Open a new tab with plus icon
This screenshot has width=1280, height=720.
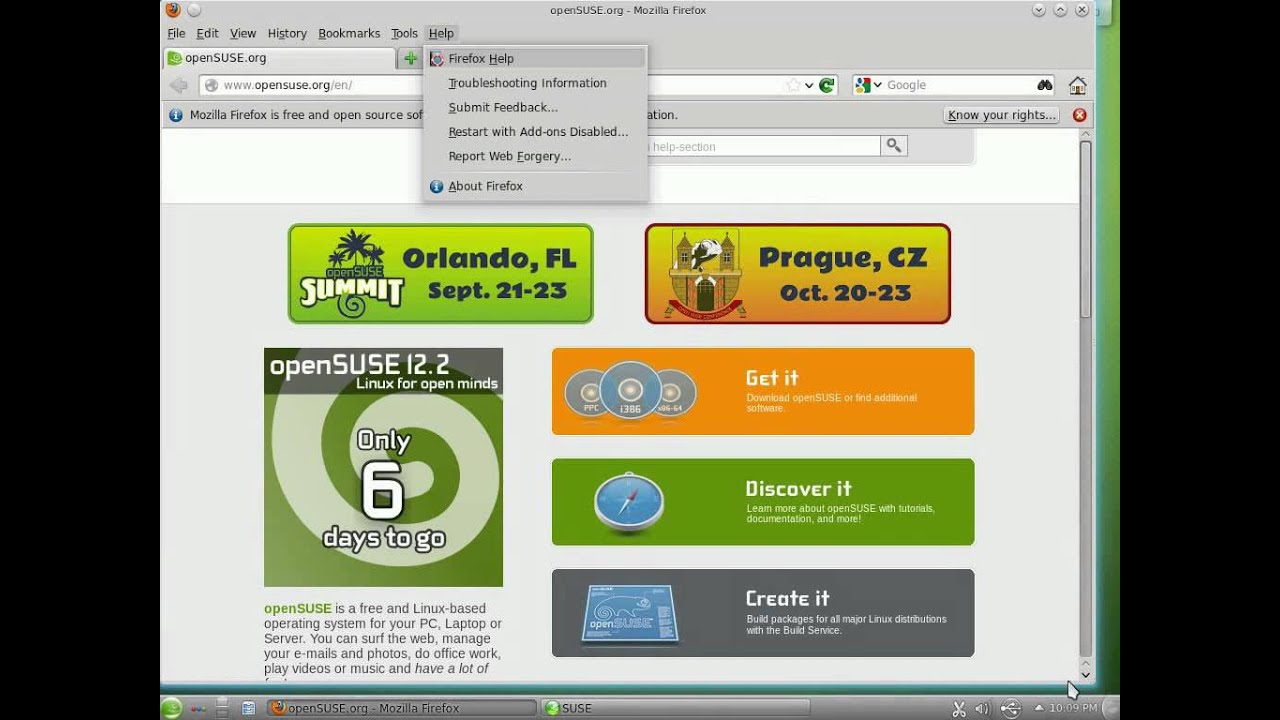(x=410, y=58)
